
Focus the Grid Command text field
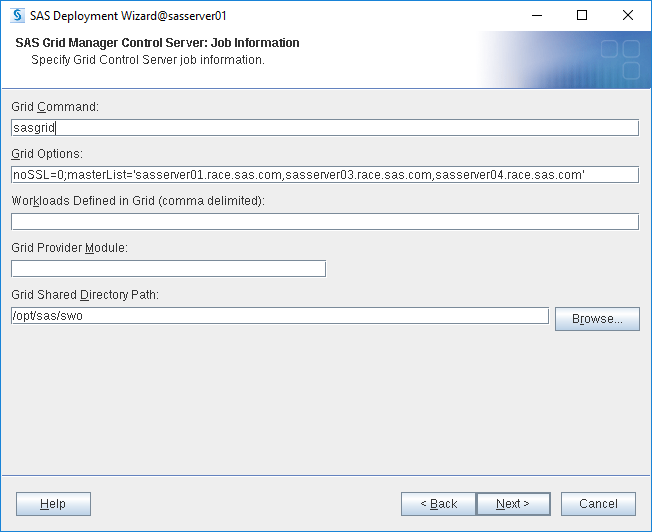pyautogui.click(x=324, y=127)
